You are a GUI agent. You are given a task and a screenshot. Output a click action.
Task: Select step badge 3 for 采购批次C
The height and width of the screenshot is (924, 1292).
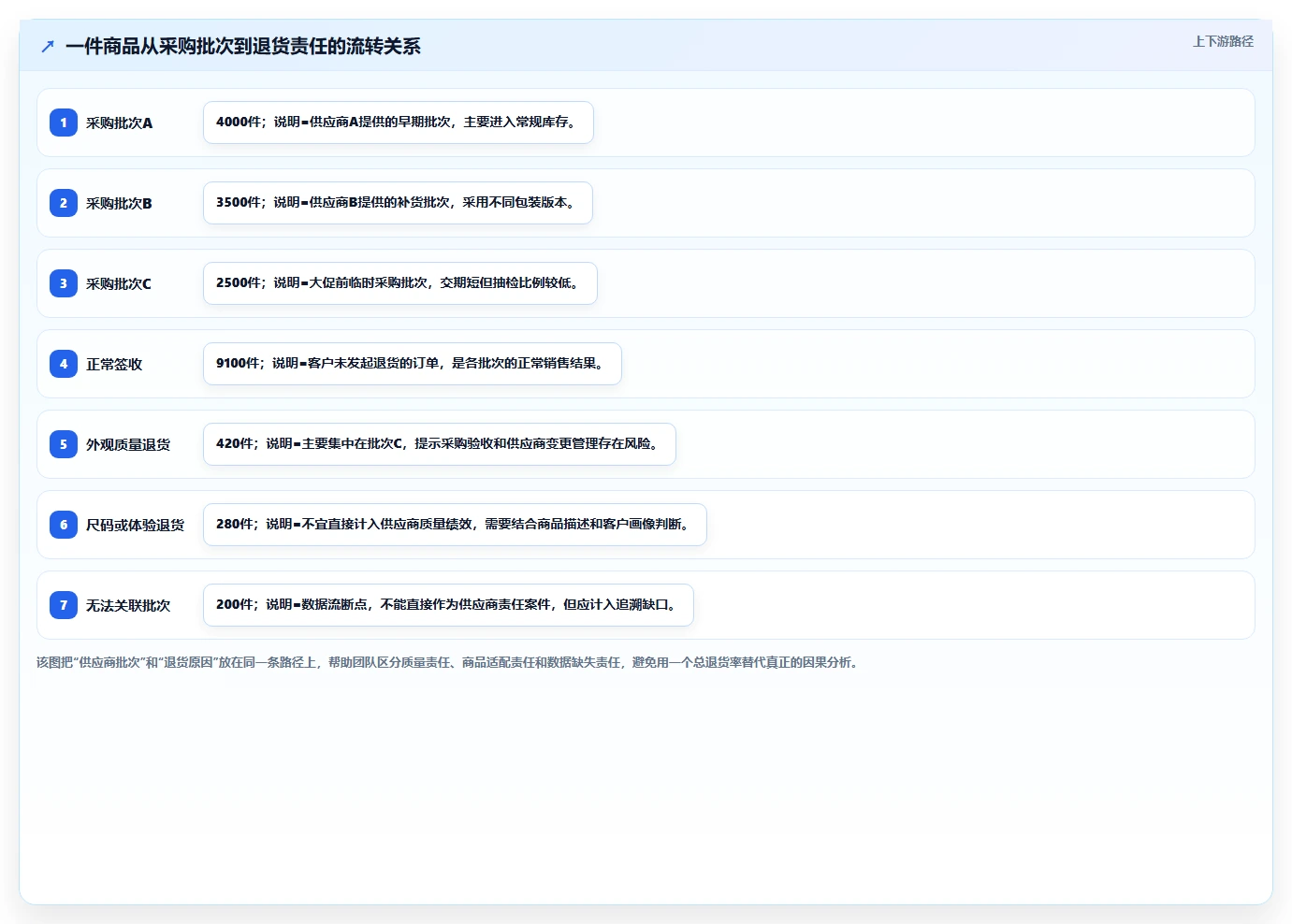click(64, 283)
